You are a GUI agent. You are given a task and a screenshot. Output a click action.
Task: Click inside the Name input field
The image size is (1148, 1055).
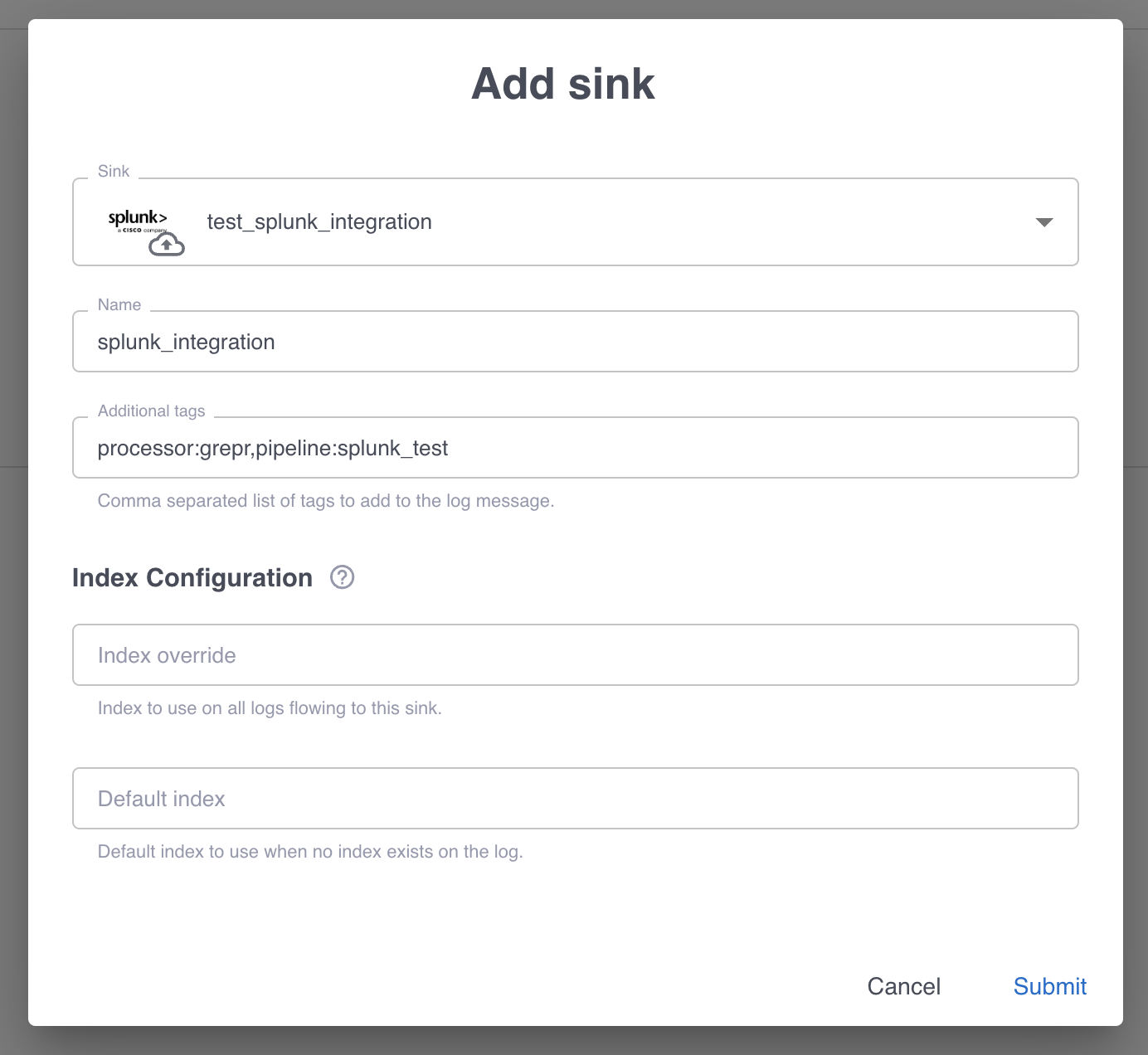(x=576, y=341)
